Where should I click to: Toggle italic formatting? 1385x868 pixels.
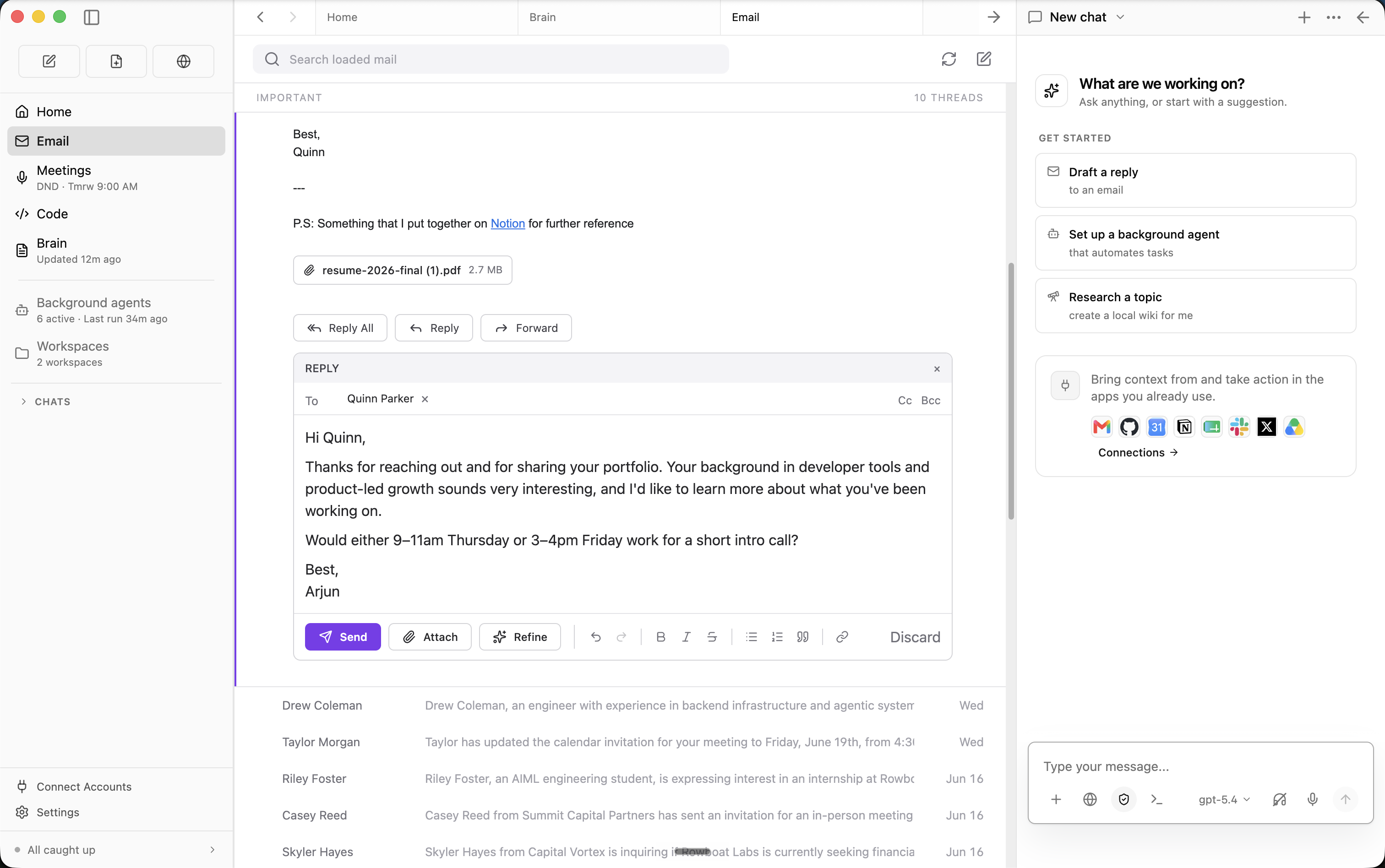tap(686, 637)
